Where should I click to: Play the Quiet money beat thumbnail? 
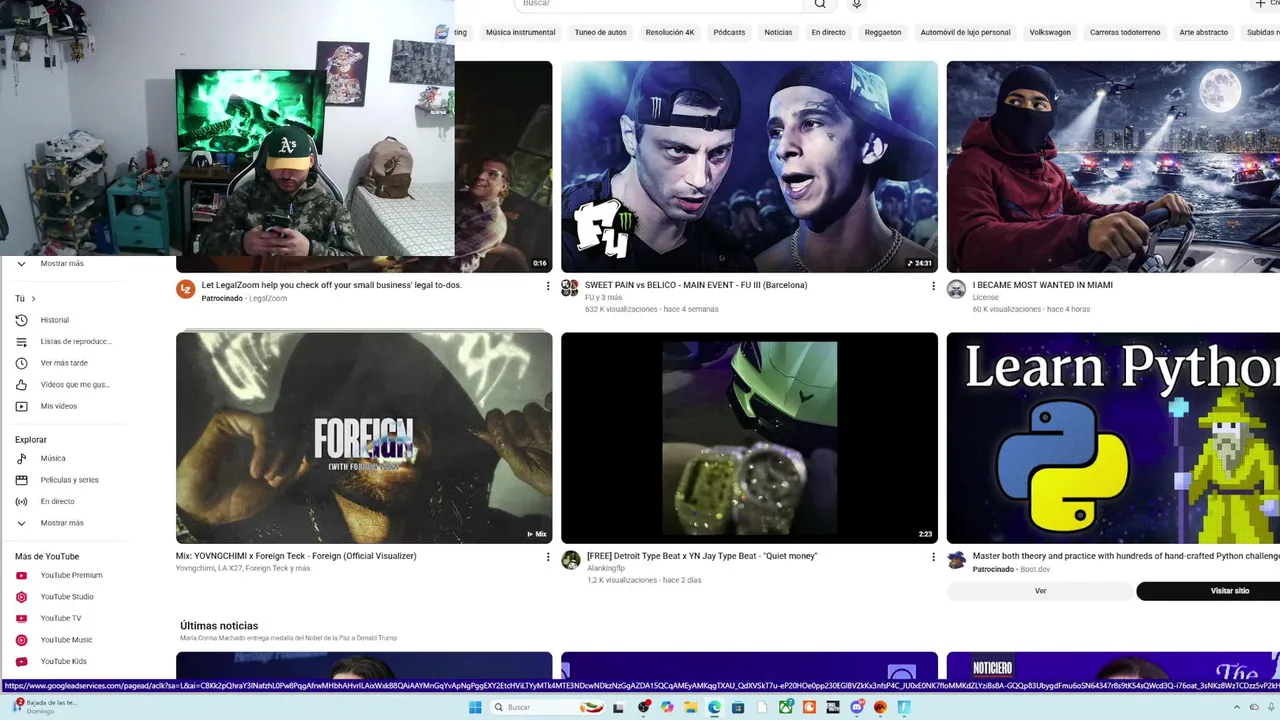coord(749,438)
